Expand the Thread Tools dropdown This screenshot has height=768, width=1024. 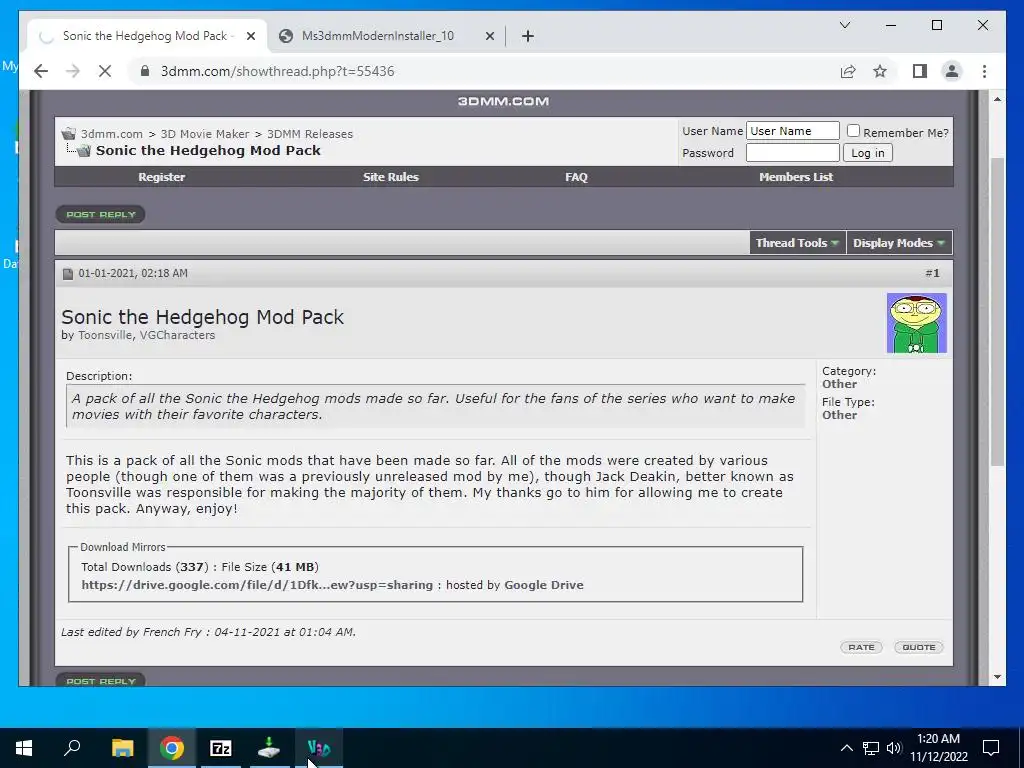click(797, 243)
